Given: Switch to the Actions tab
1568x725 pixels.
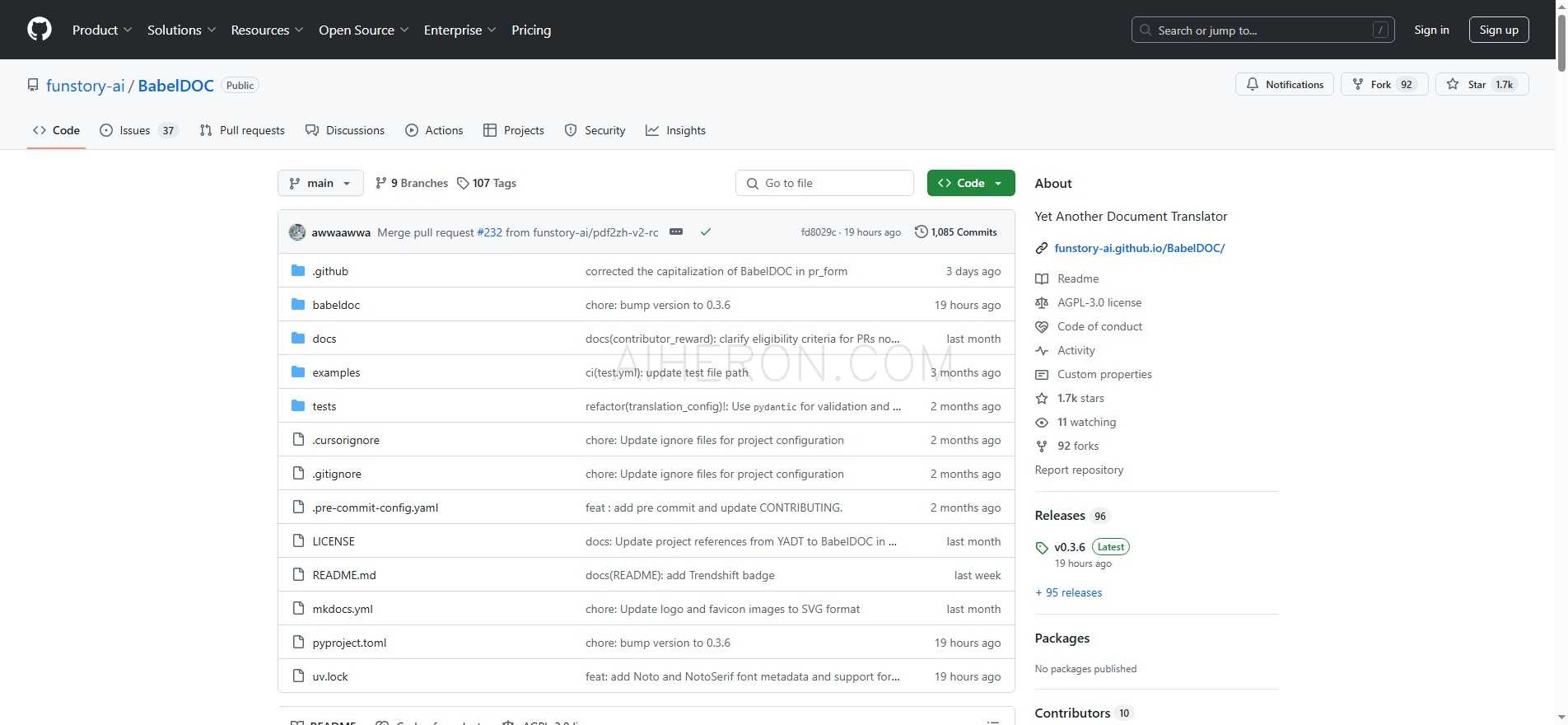Looking at the screenshot, I should pos(434,130).
